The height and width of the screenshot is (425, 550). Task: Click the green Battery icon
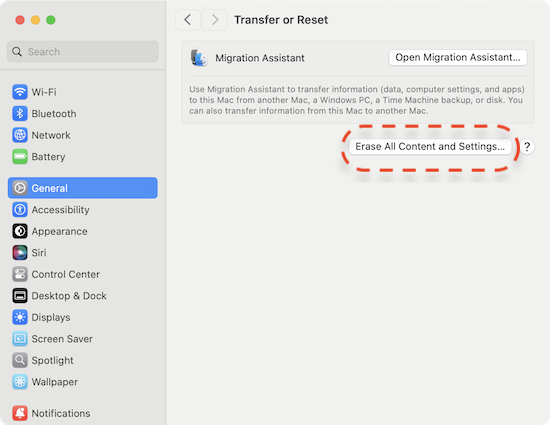[x=20, y=156]
